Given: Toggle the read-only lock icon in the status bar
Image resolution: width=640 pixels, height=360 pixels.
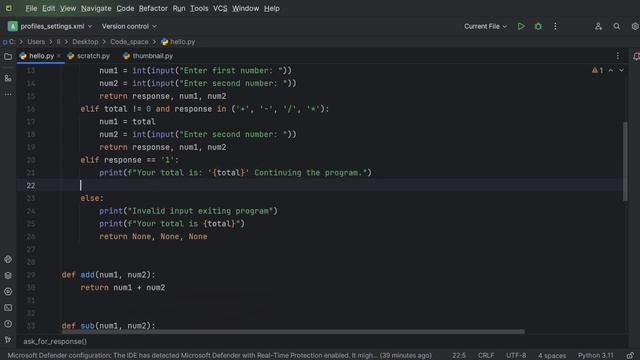Looking at the screenshot, I should point(630,356).
